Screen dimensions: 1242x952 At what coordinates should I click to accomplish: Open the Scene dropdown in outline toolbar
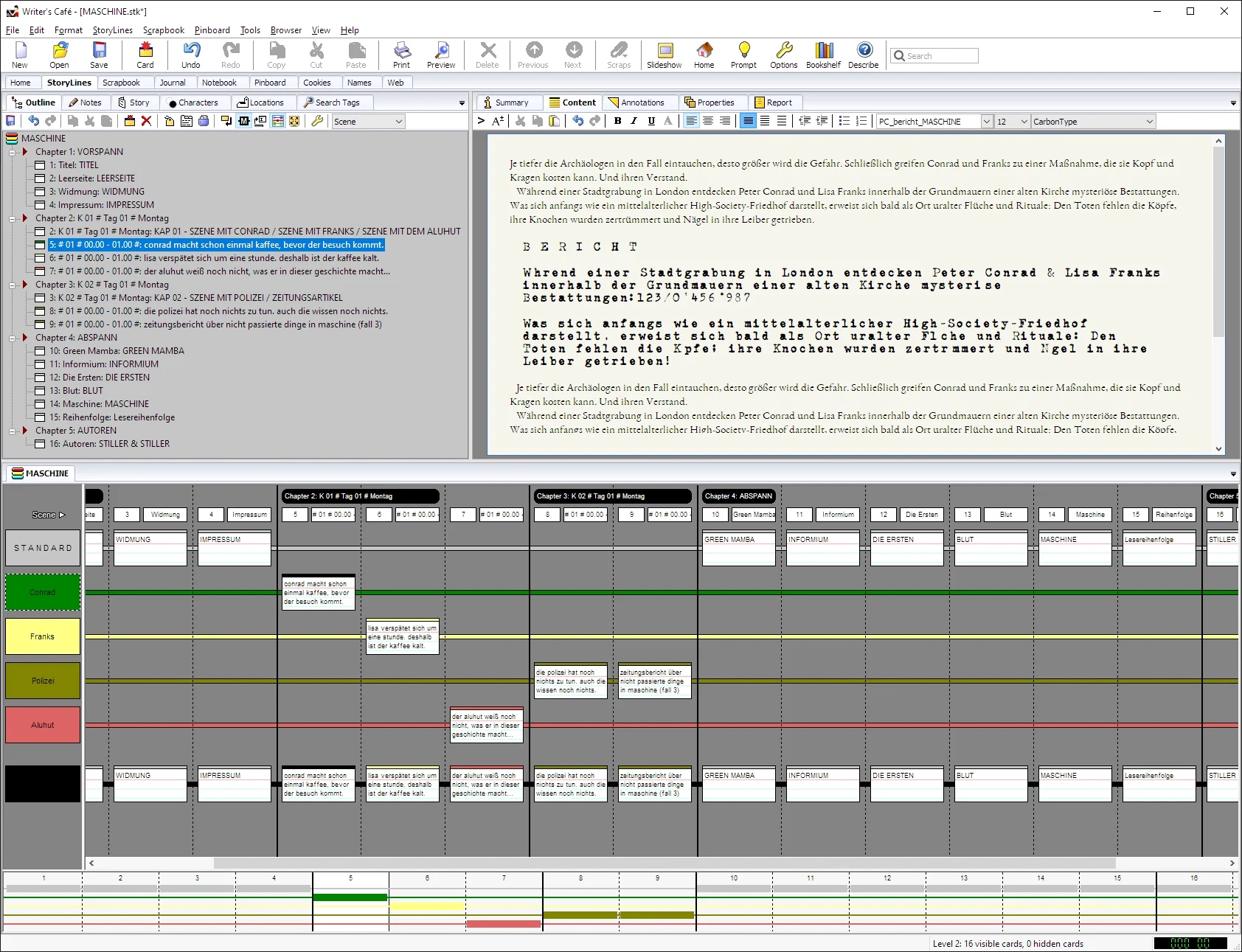click(368, 122)
